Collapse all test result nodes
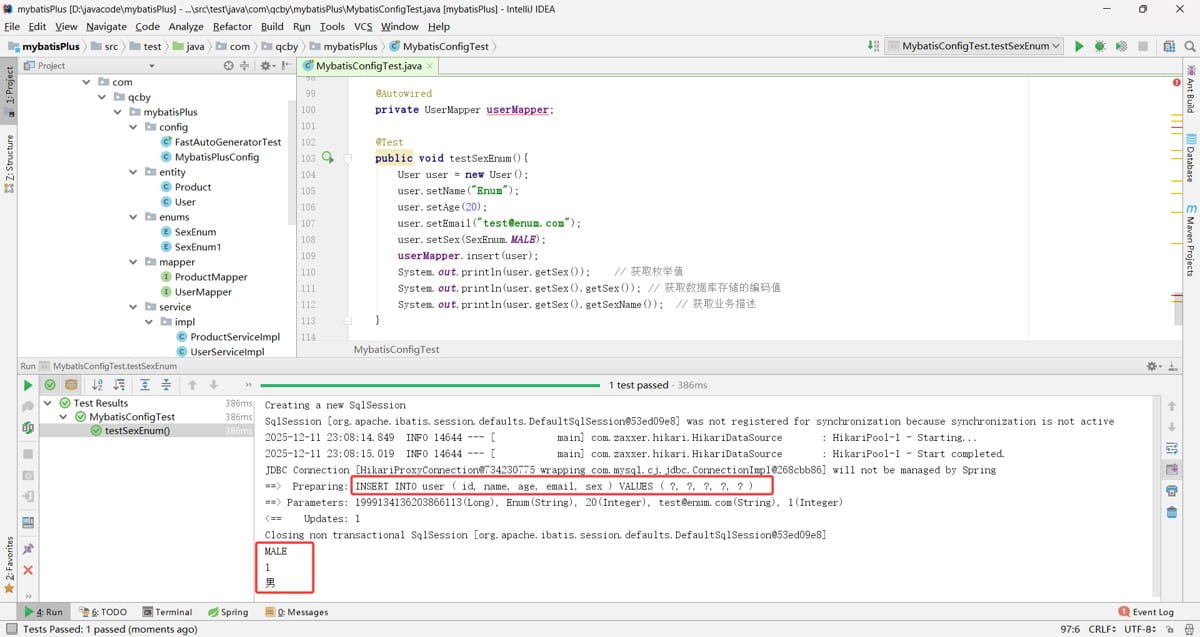This screenshot has height=637, width=1200. coord(165,385)
